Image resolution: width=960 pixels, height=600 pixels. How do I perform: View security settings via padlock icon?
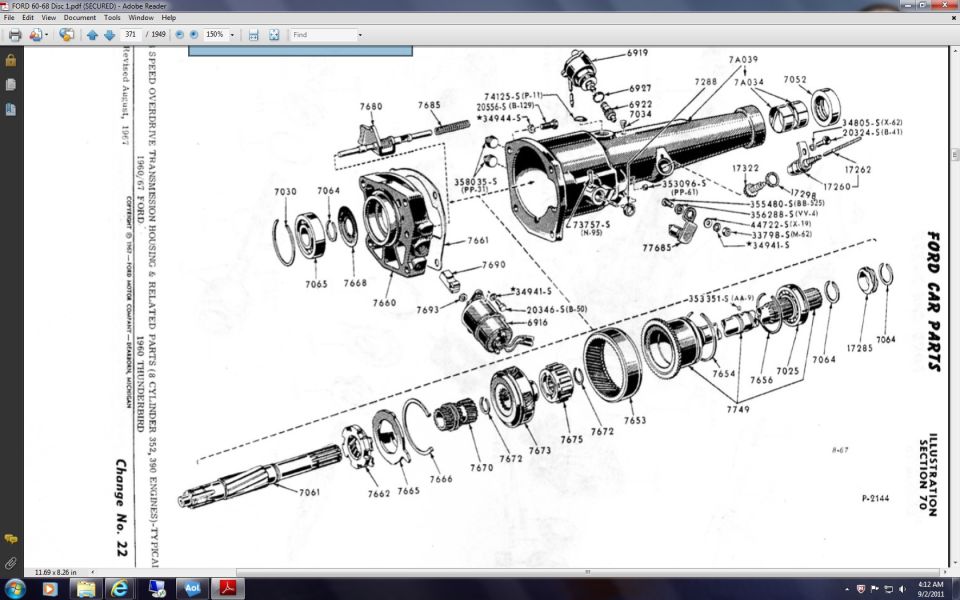click(x=10, y=60)
